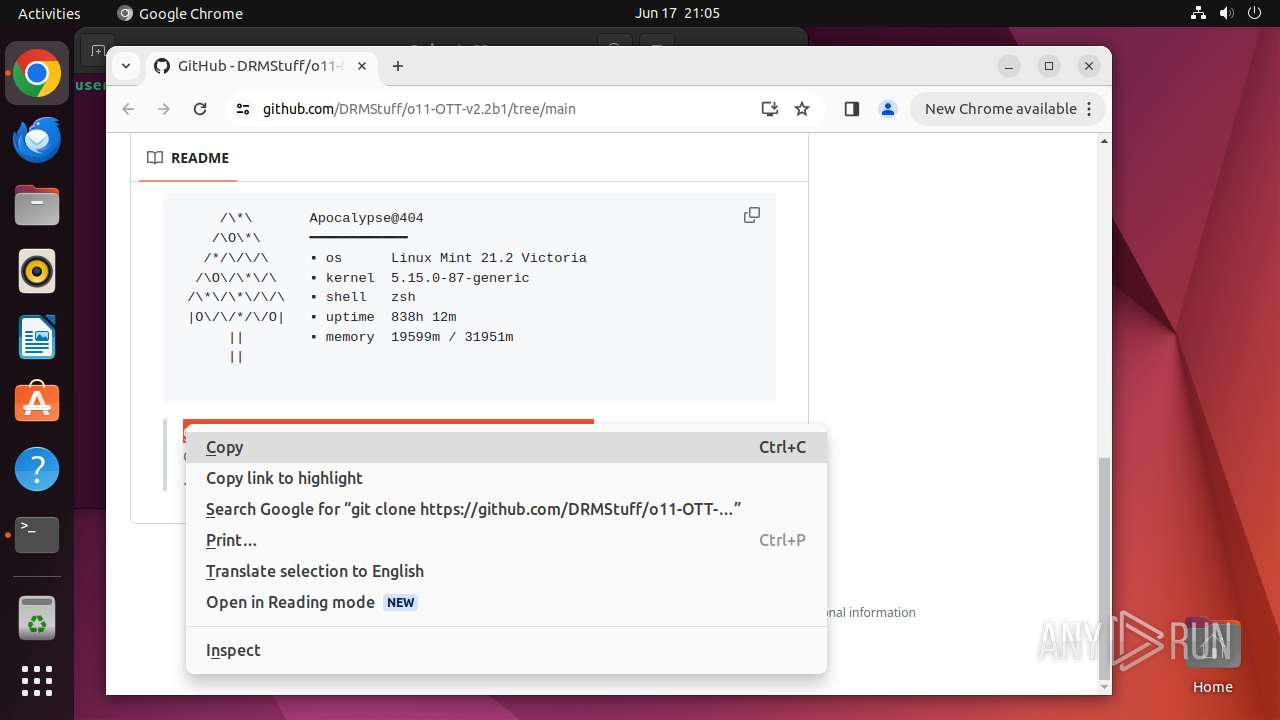Choose Inspect from the context menu
The height and width of the screenshot is (720, 1280).
[506, 650]
